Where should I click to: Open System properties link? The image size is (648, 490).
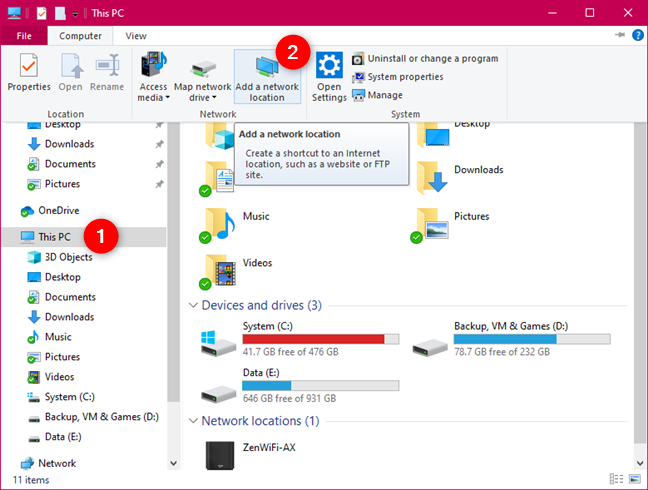coord(398,77)
